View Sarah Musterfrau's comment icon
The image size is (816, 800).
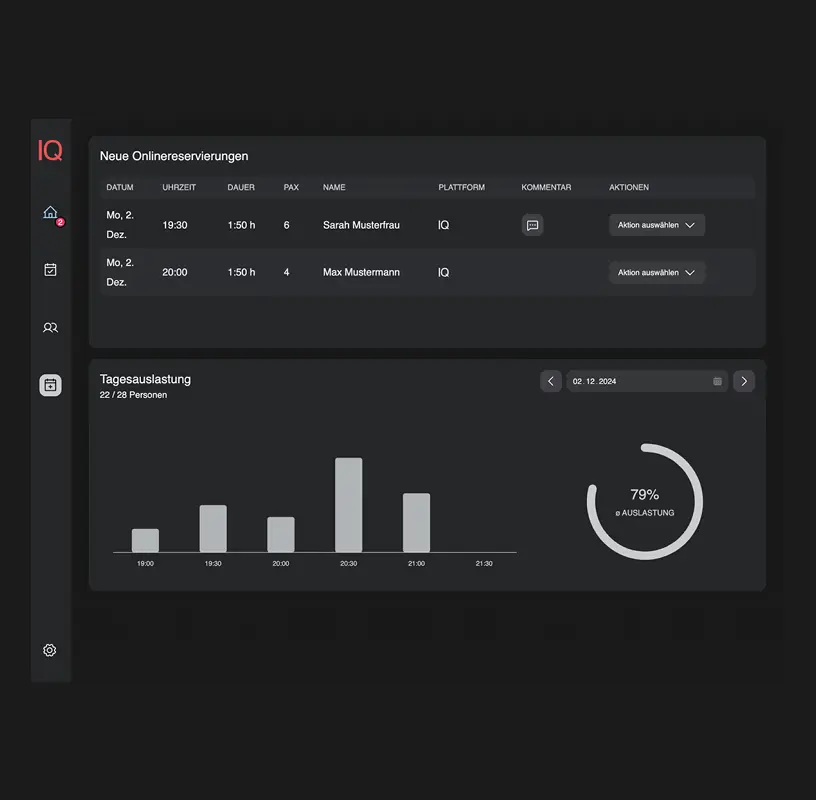[533, 225]
